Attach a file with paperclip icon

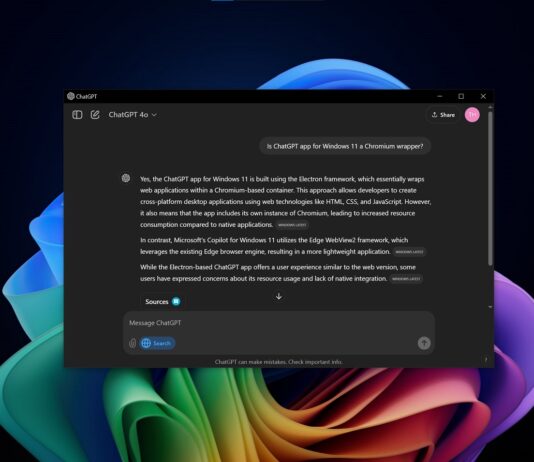(x=132, y=343)
